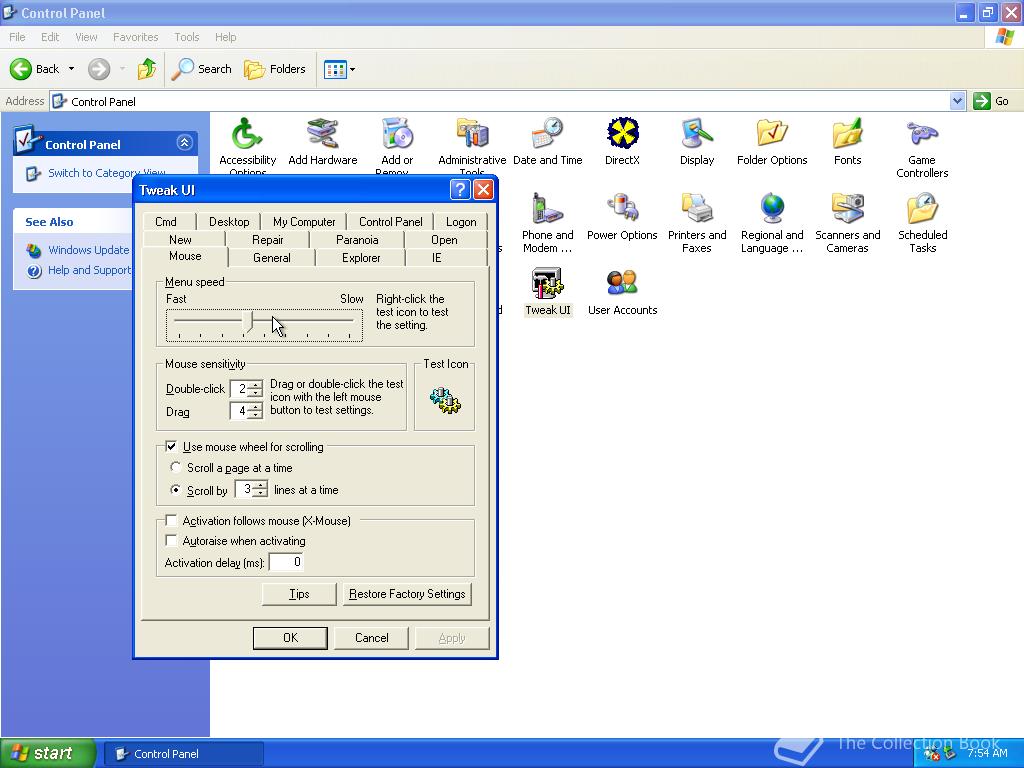Click the Search toolbar button
This screenshot has height=768, width=1024.
click(202, 69)
